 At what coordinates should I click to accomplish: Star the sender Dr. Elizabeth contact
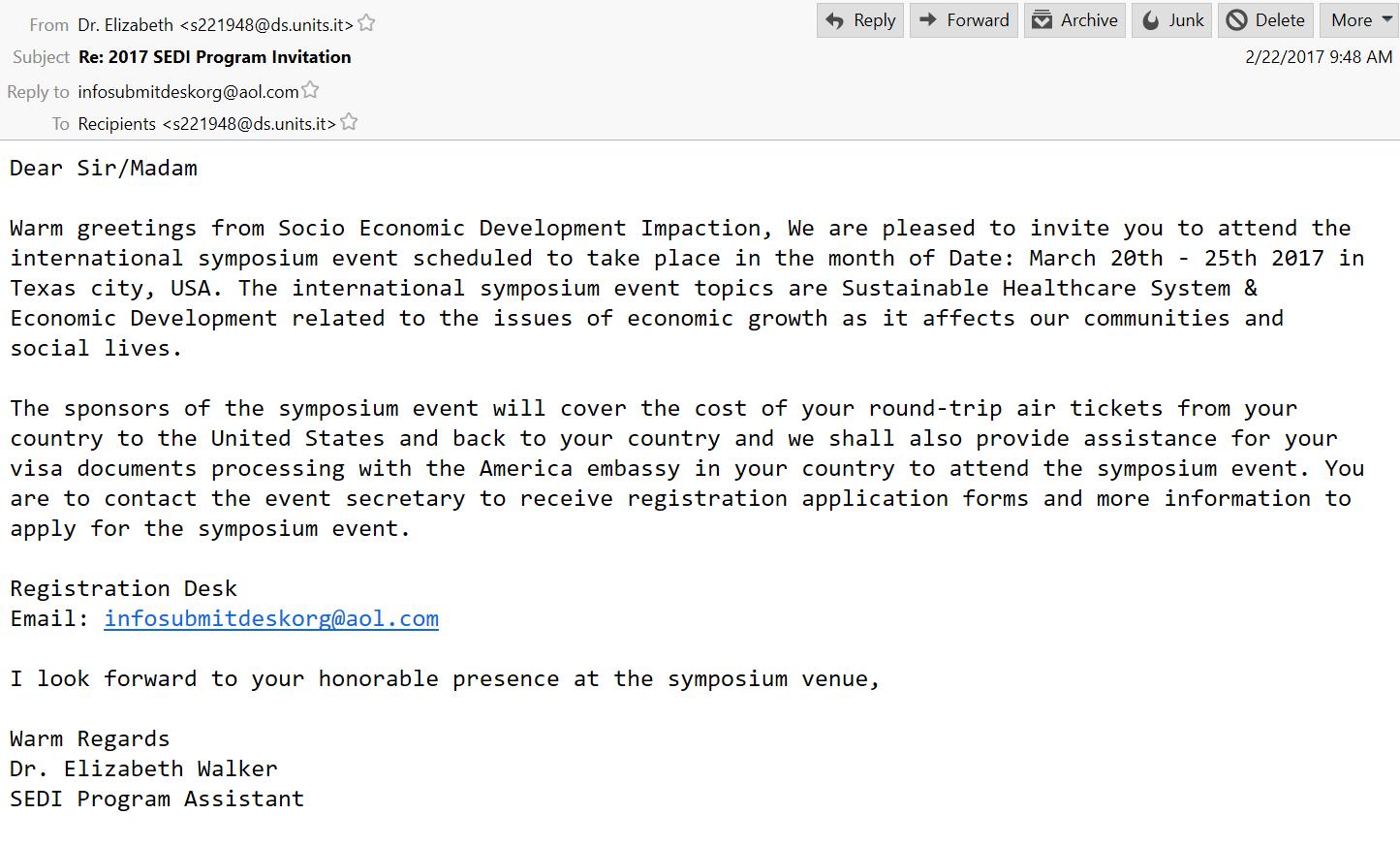point(366,23)
